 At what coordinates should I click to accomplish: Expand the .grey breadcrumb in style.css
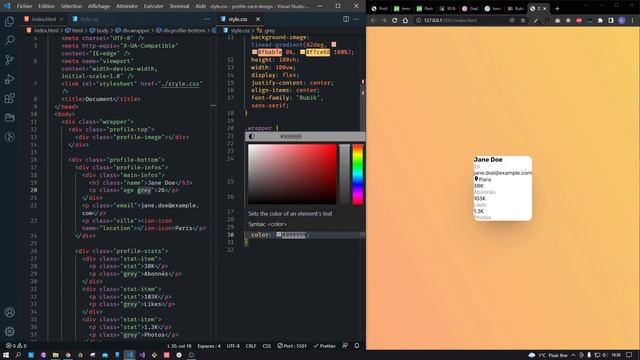point(266,31)
